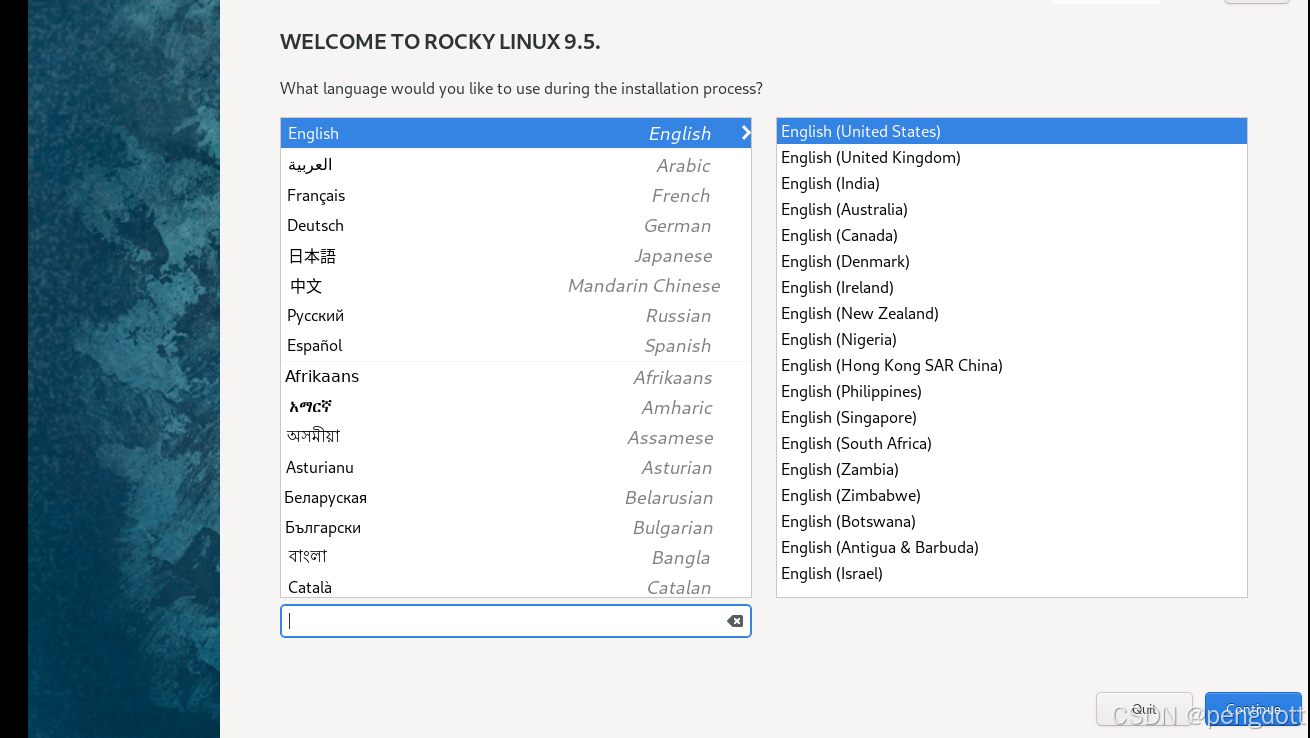The image size is (1310, 738).
Task: Choose English (Singapore) locale
Action: click(x=1012, y=417)
